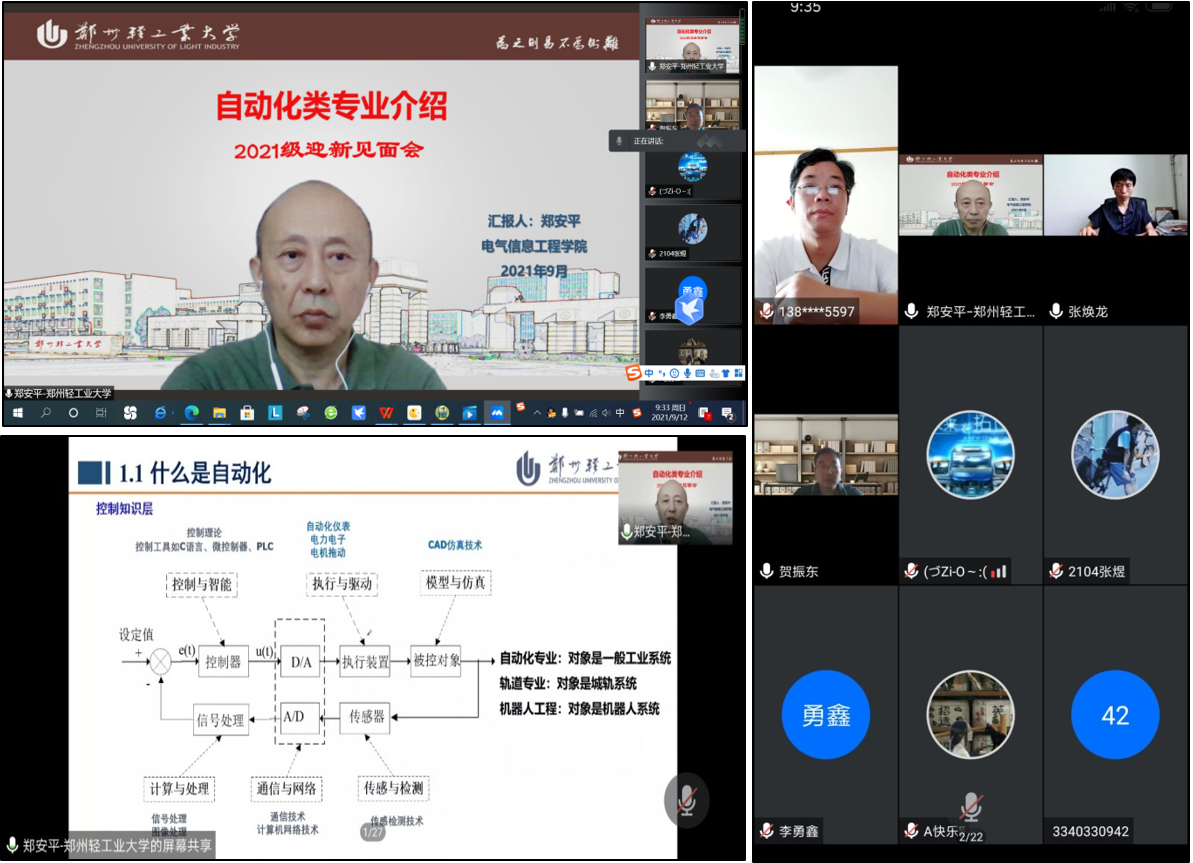Open Task View in the taskbar
The image size is (1193, 863).
click(101, 412)
